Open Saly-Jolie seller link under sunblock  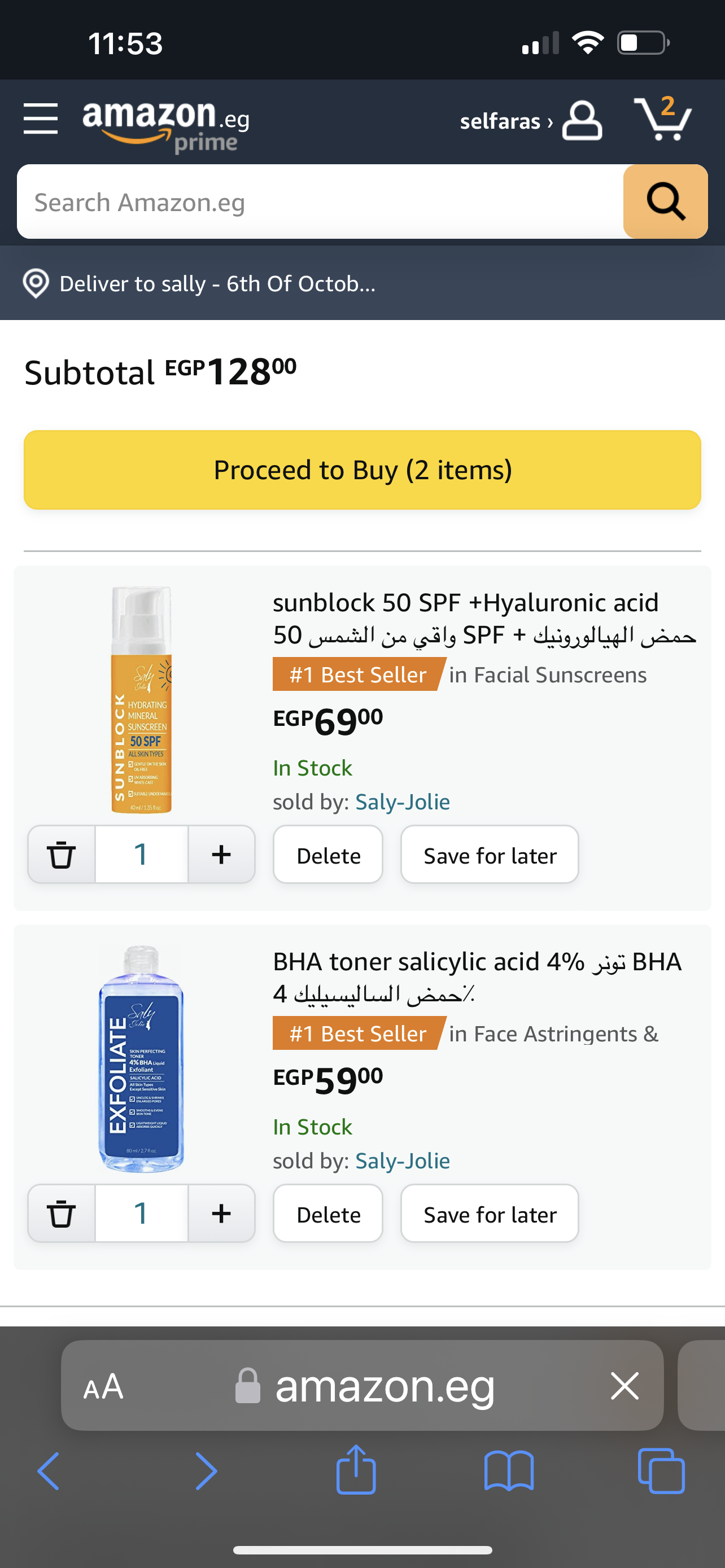click(x=403, y=801)
